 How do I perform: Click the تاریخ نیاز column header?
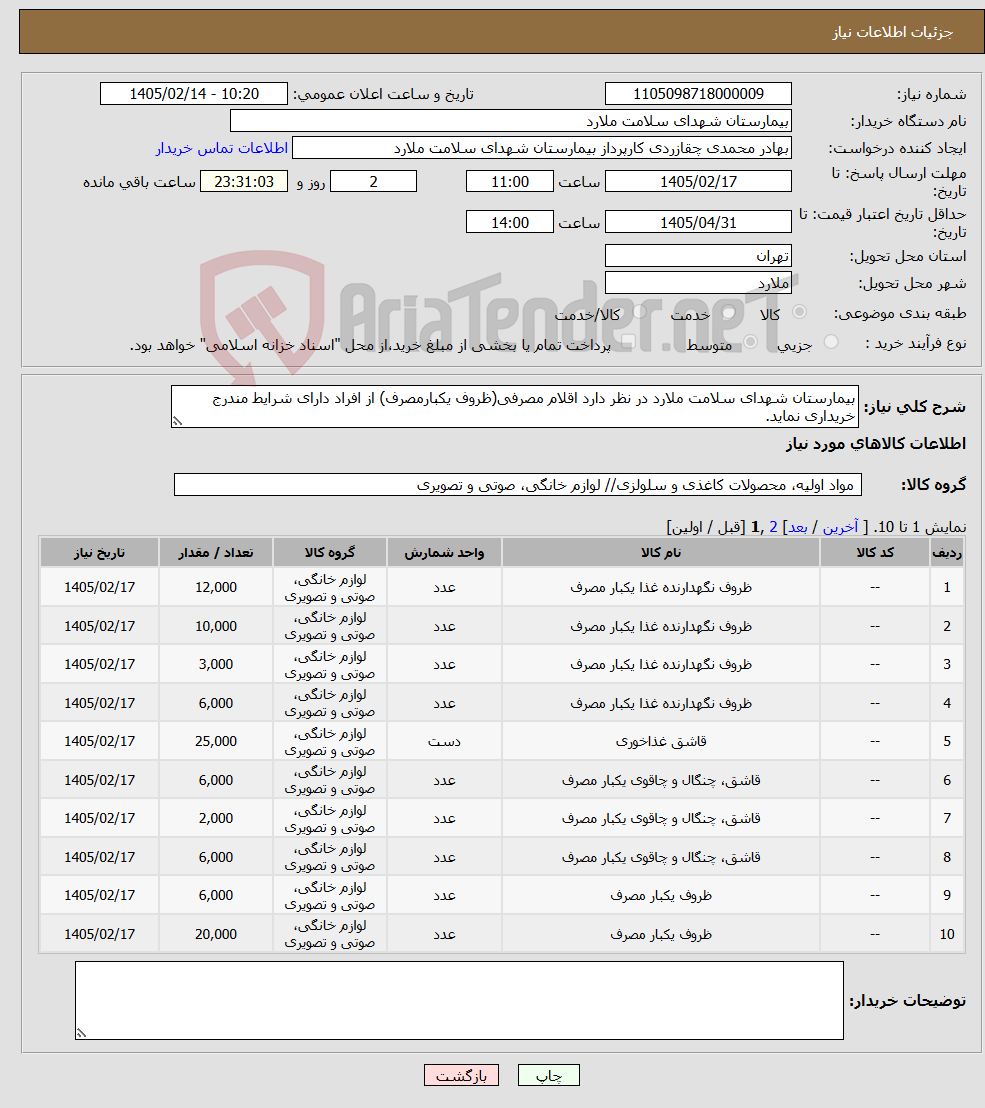[x=99, y=553]
